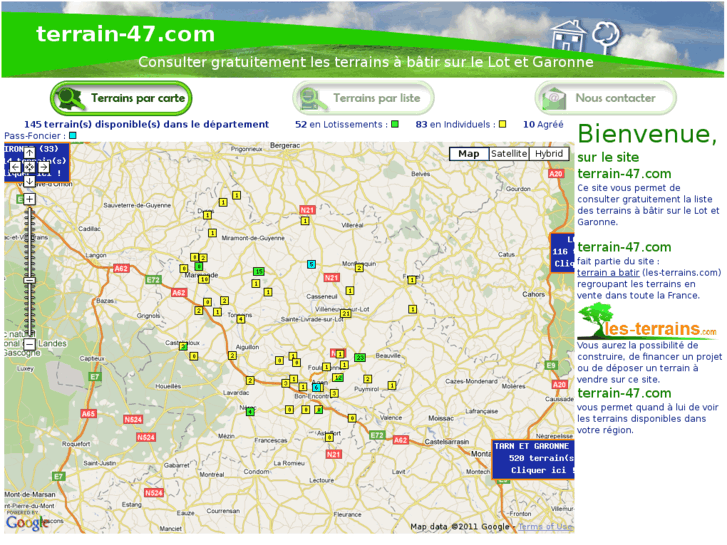Select the green marker at Casteljaloux
This screenshot has height=545, width=727.
click(183, 346)
